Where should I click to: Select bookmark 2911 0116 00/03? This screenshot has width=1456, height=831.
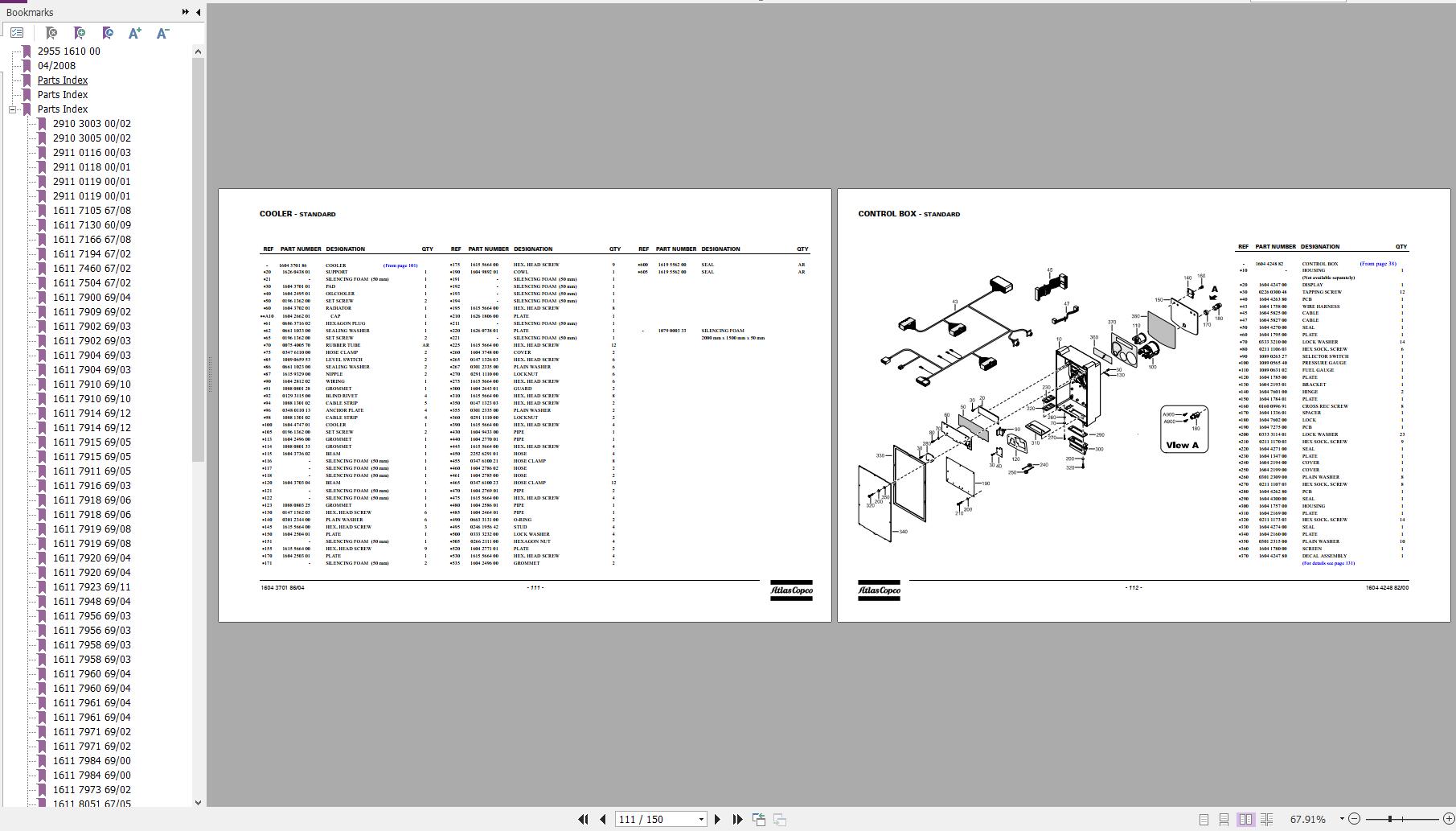coord(92,153)
